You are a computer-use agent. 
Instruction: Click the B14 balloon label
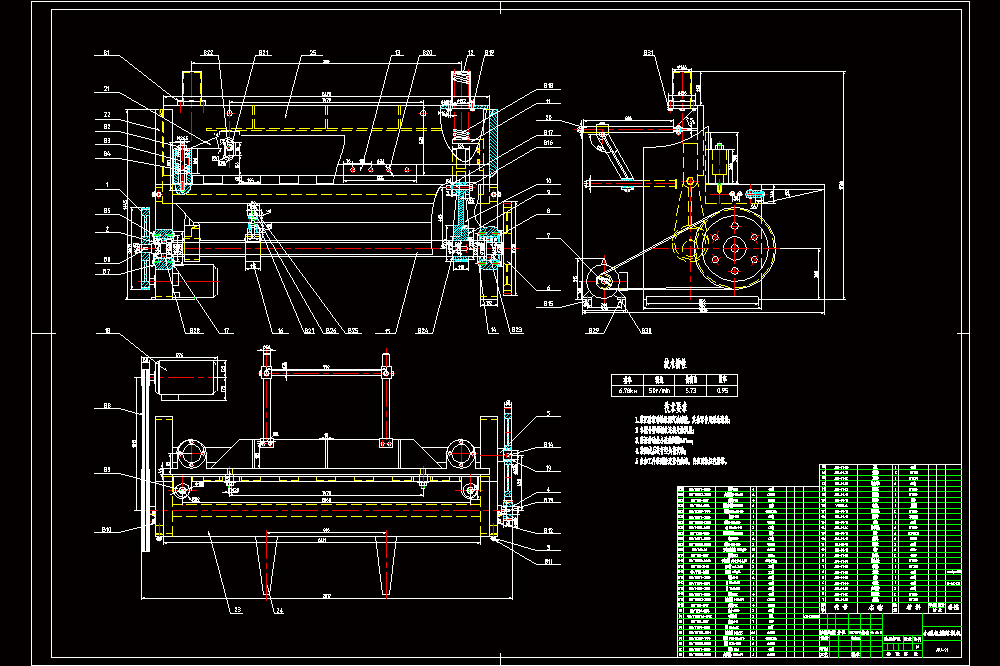click(x=548, y=445)
